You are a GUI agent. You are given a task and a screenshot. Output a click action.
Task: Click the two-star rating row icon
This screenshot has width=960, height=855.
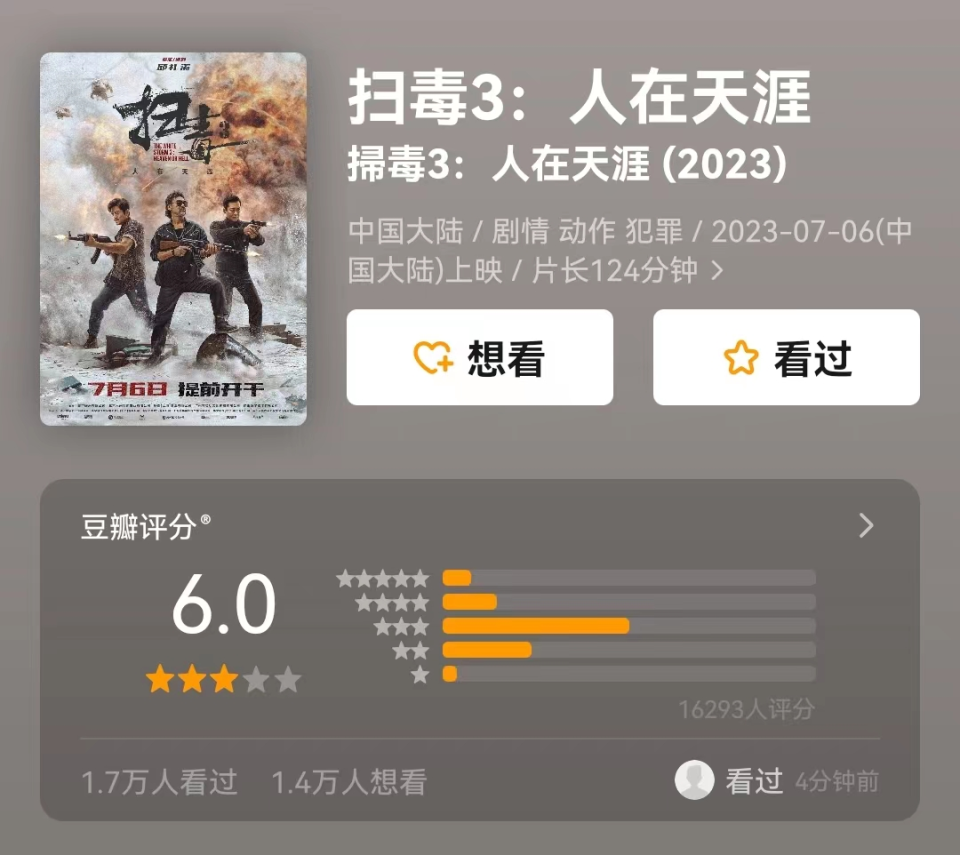(411, 650)
